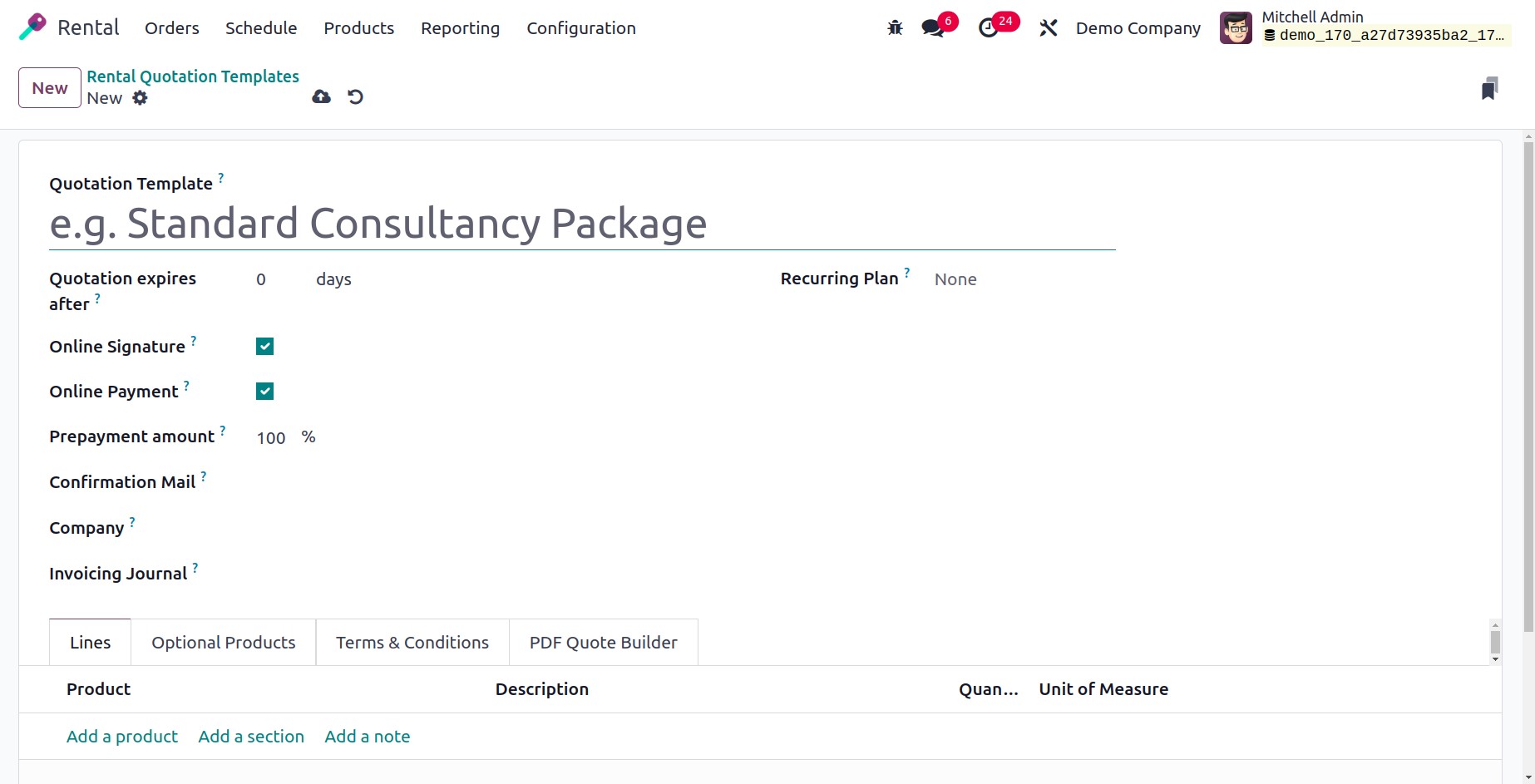Show help tooltip for Online Signature
Screen dimensions: 1535x784
point(193,340)
